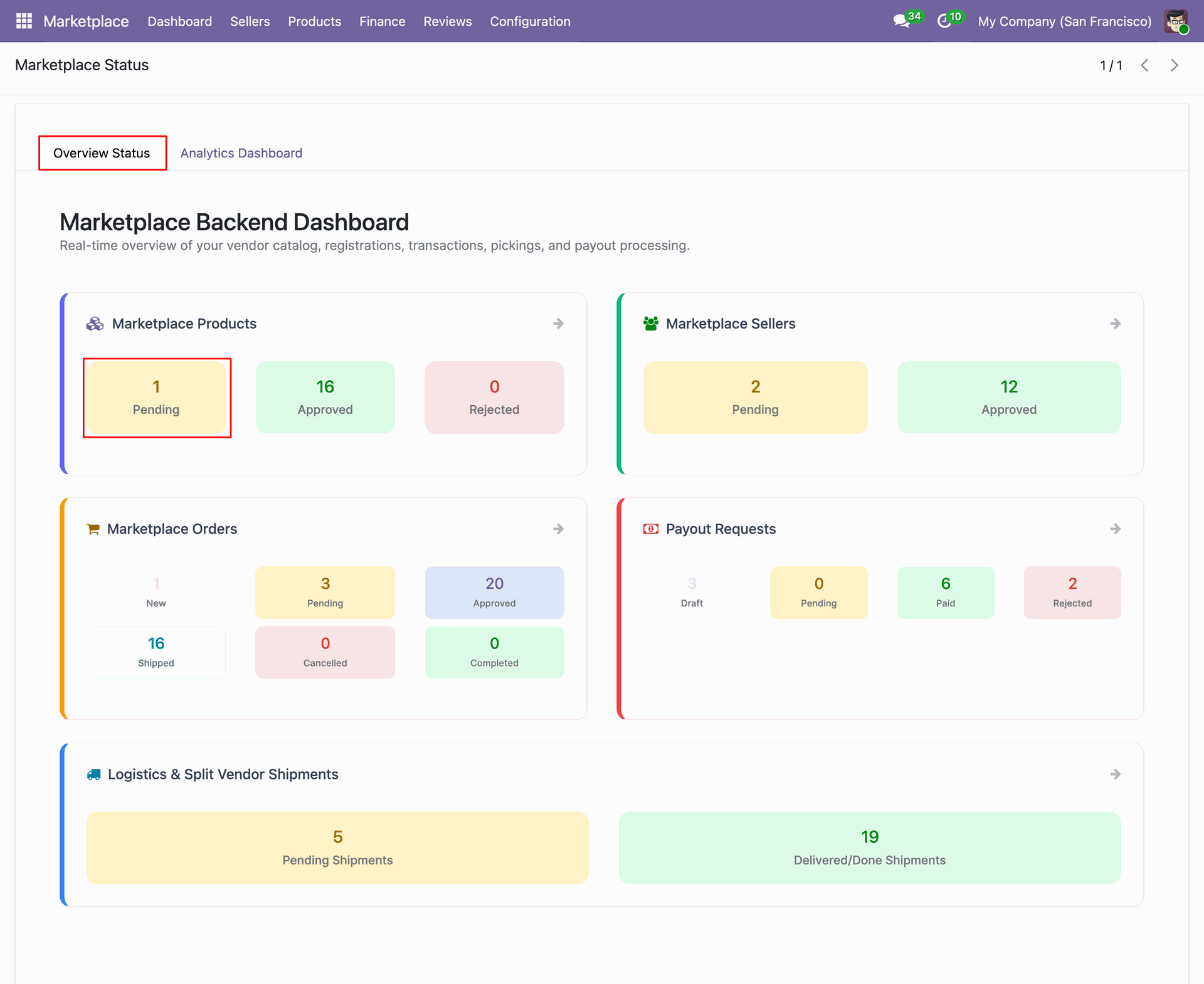Open the Products menu
Viewport: 1204px width, 984px height.
[314, 21]
